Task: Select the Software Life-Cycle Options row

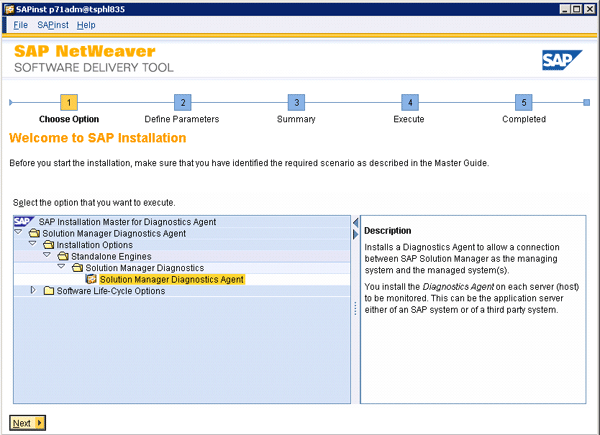Action: pyautogui.click(x=182, y=291)
